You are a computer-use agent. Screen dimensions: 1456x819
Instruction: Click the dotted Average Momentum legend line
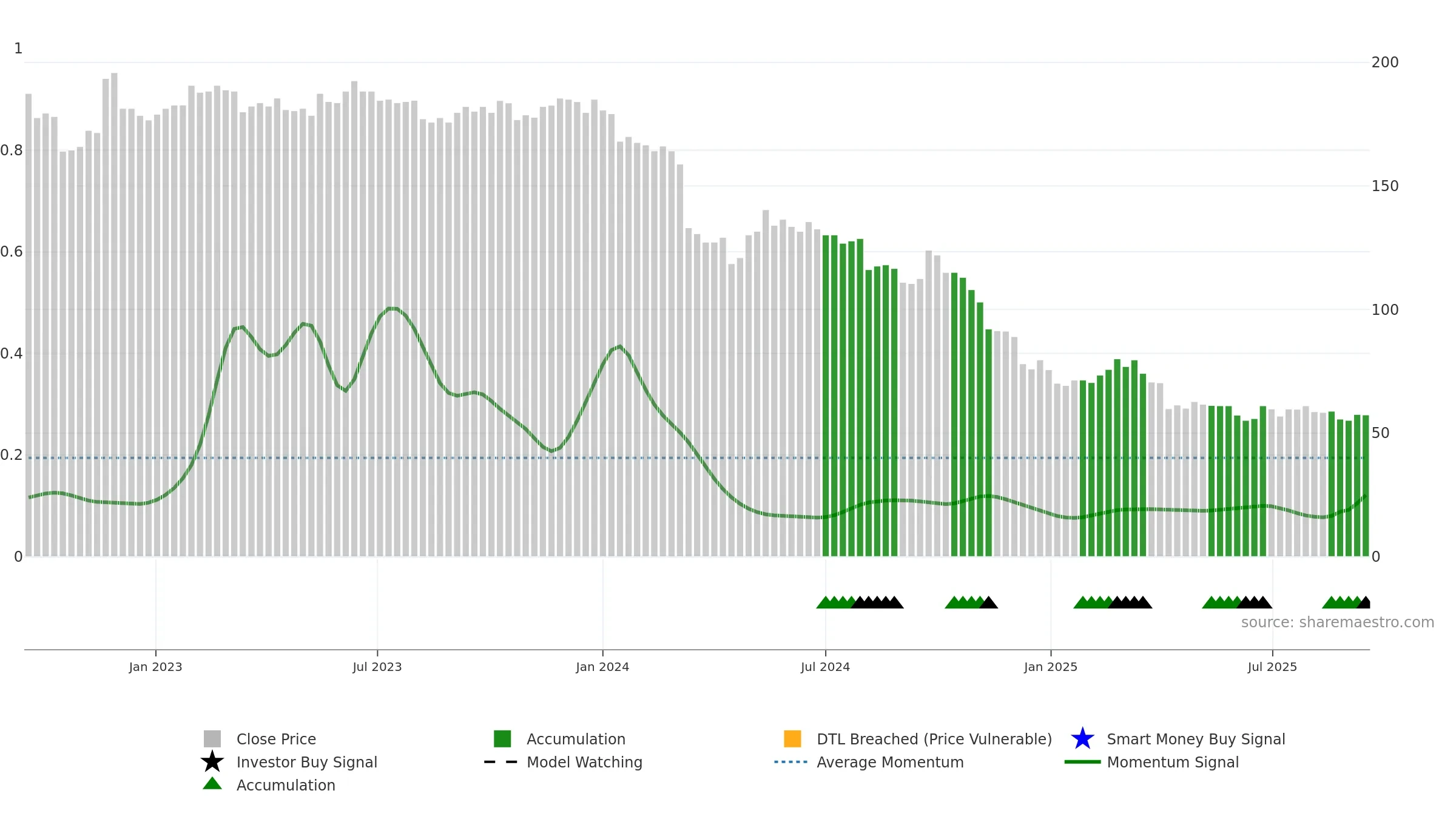tap(790, 762)
